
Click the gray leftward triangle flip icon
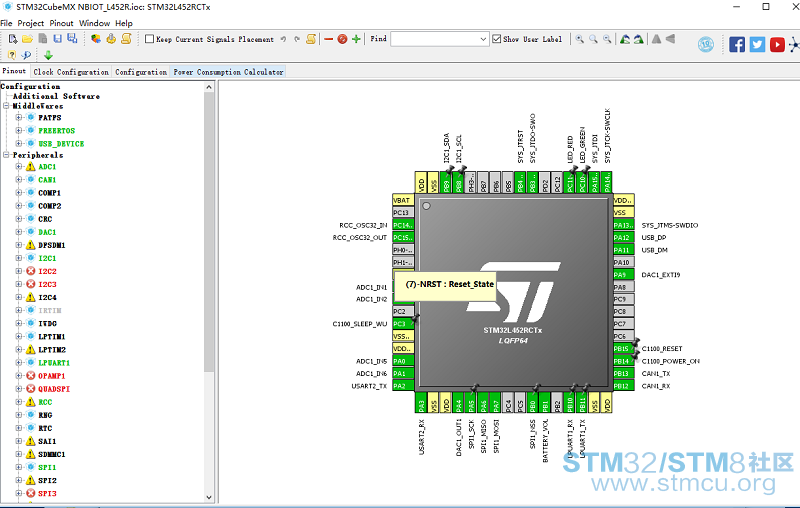tap(670, 39)
